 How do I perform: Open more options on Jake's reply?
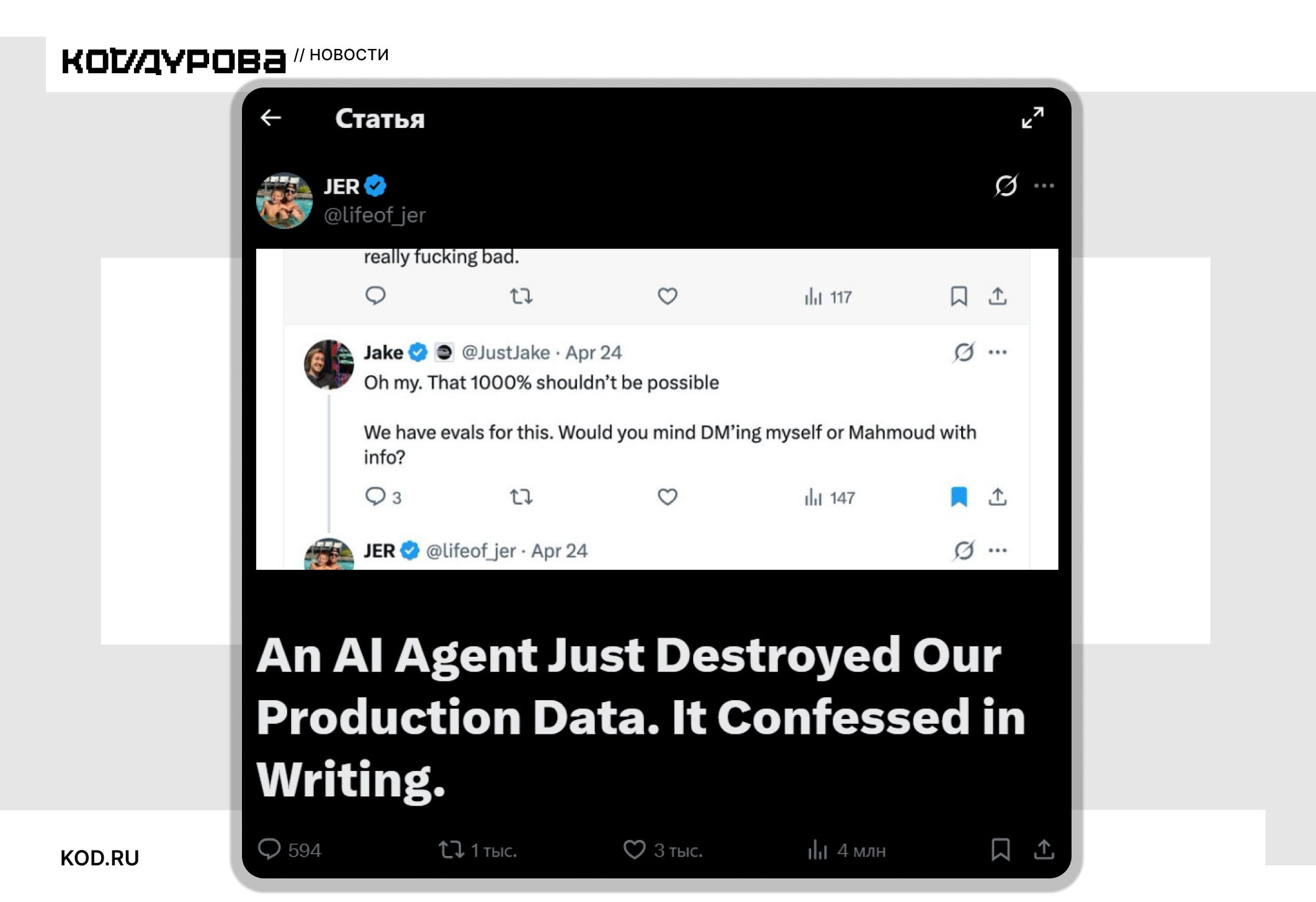tap(998, 353)
